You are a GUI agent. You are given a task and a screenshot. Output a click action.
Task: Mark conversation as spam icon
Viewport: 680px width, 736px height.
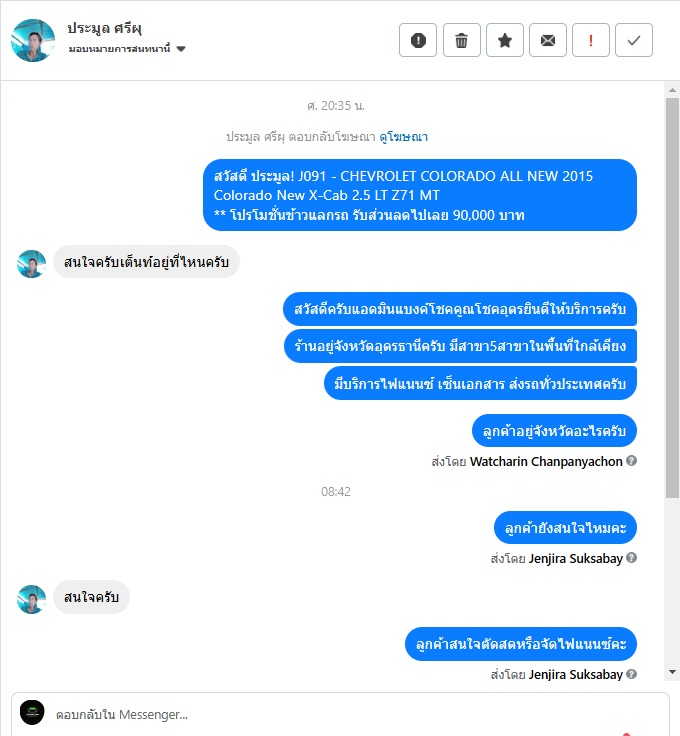pos(418,40)
